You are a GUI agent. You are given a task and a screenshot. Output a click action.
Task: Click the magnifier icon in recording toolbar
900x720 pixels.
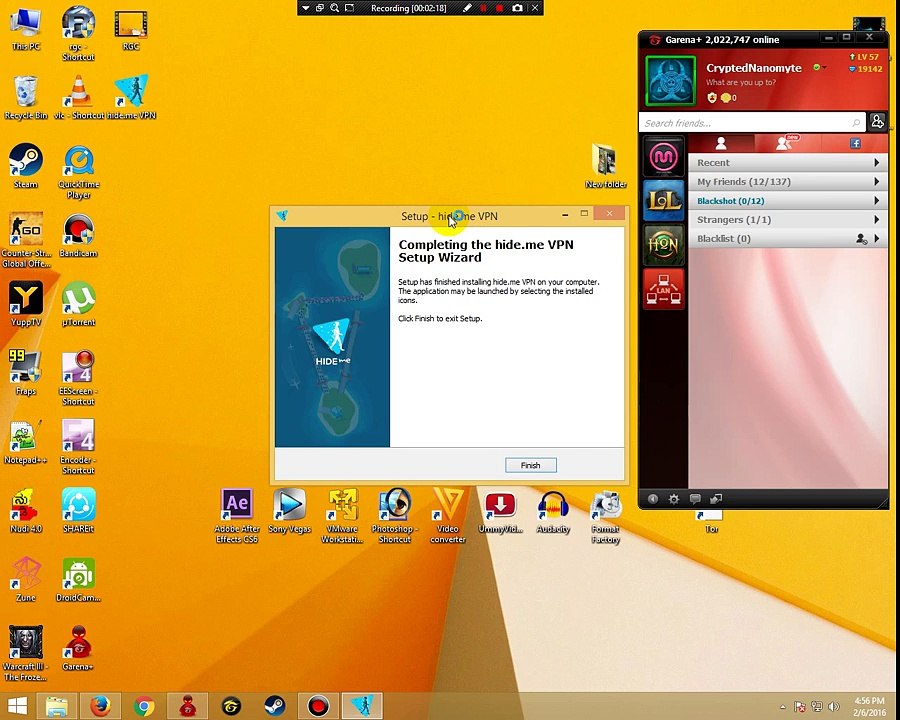pyautogui.click(x=334, y=8)
